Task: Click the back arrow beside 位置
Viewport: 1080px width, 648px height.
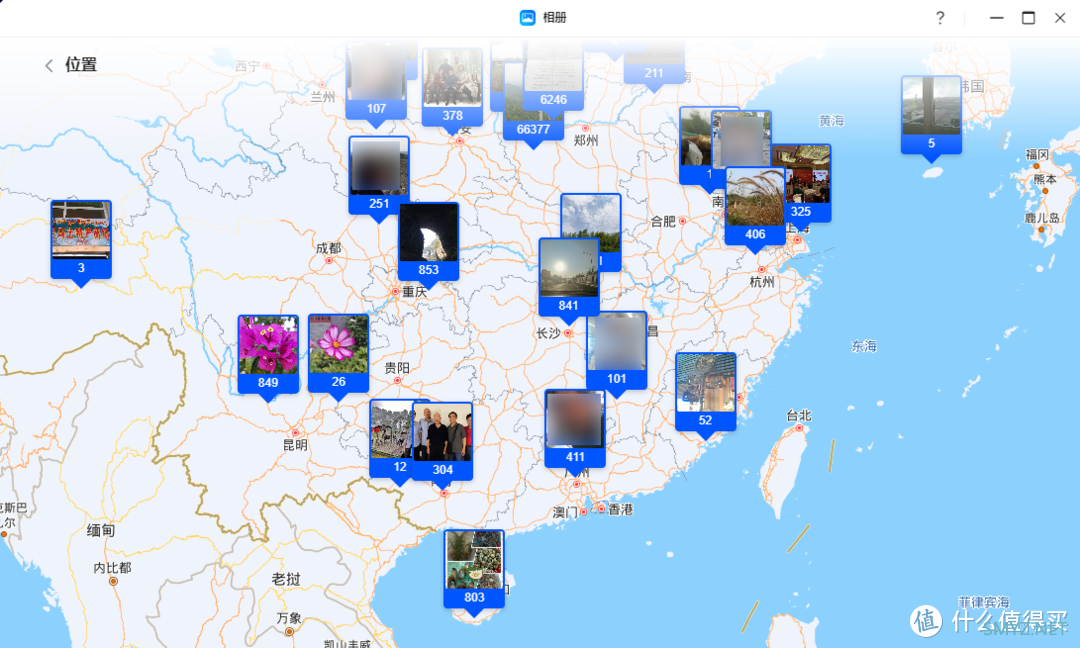Action: tap(48, 65)
